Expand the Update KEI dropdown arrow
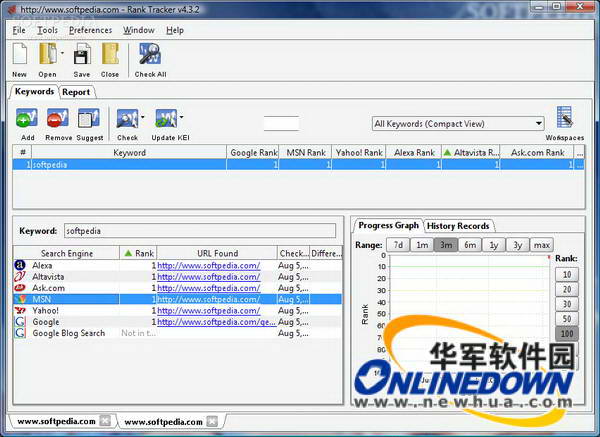This screenshot has height=437, width=600. [x=181, y=117]
